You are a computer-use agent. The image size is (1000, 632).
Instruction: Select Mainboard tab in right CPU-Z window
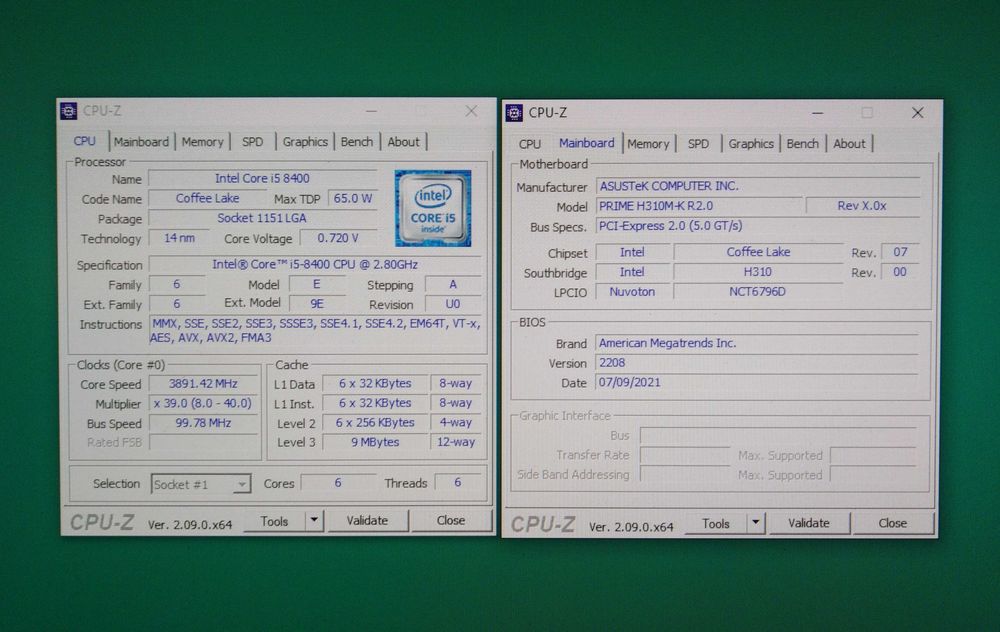coord(587,143)
